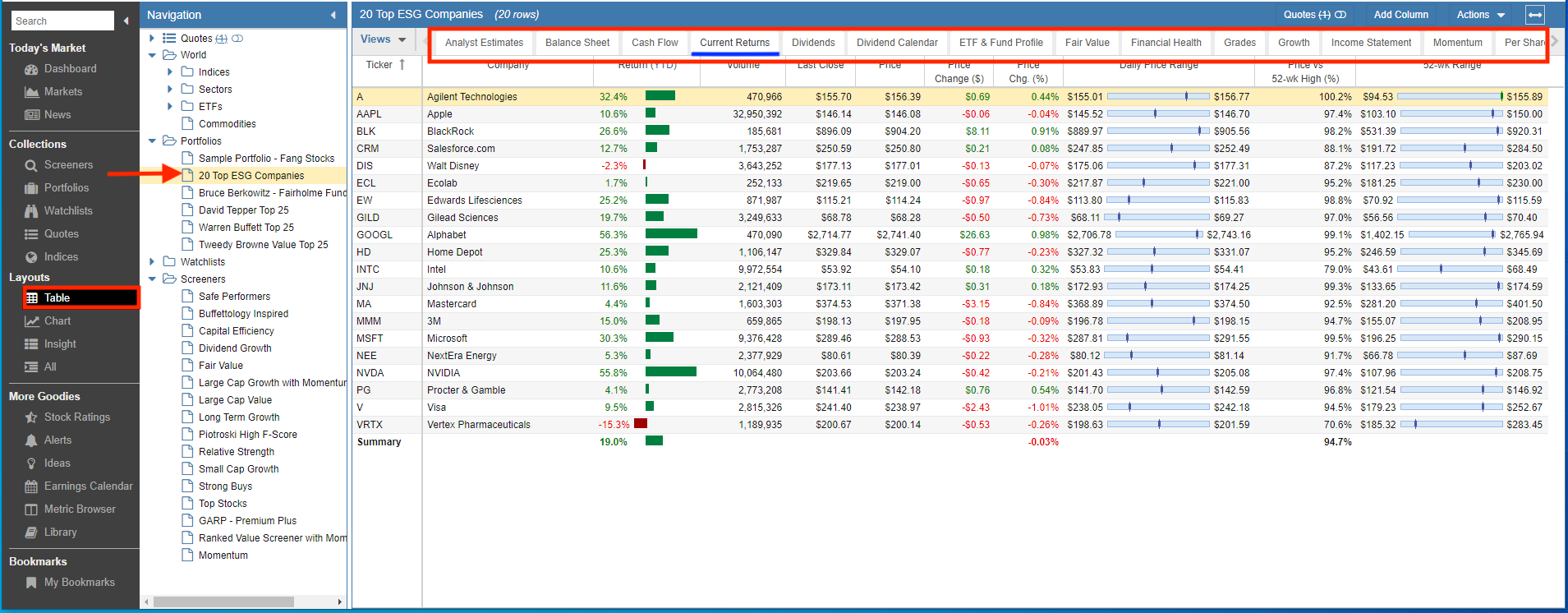Click the World folder icon

(x=169, y=55)
